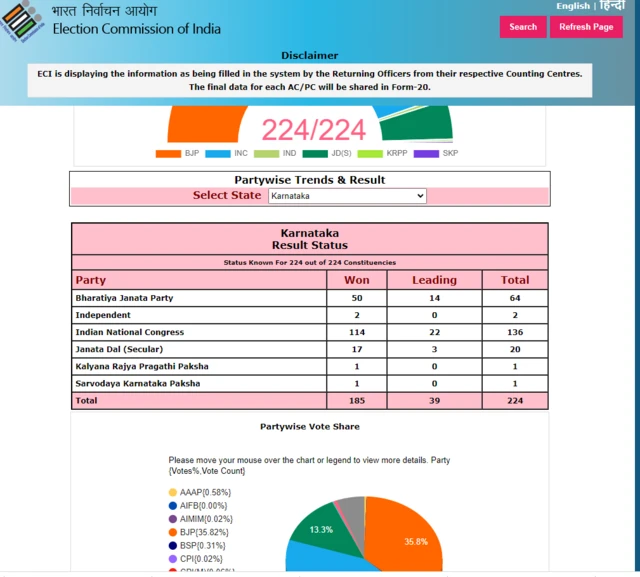Click Congress total value 136
640x577 pixels.
[515, 332]
